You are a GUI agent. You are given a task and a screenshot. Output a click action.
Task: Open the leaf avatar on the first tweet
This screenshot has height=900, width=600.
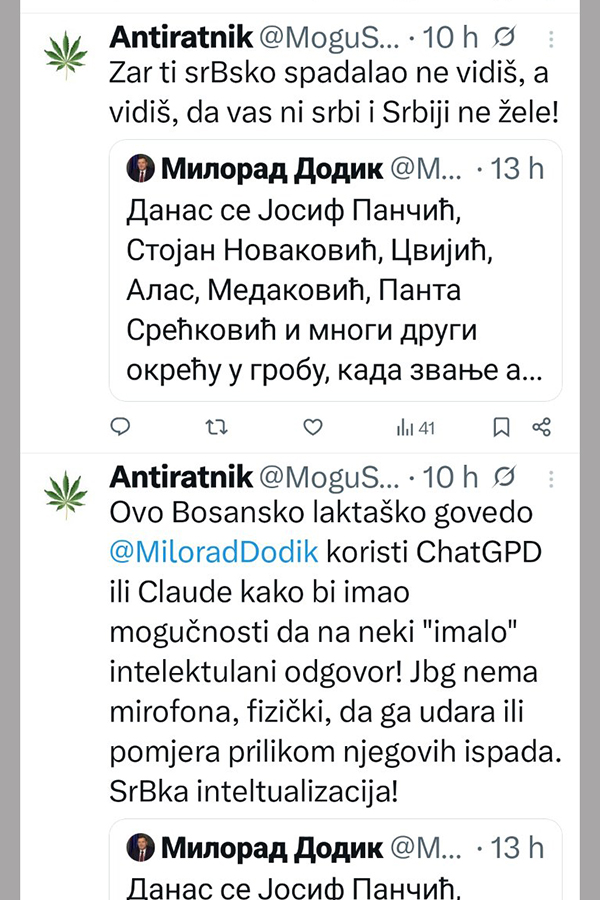pos(67,57)
